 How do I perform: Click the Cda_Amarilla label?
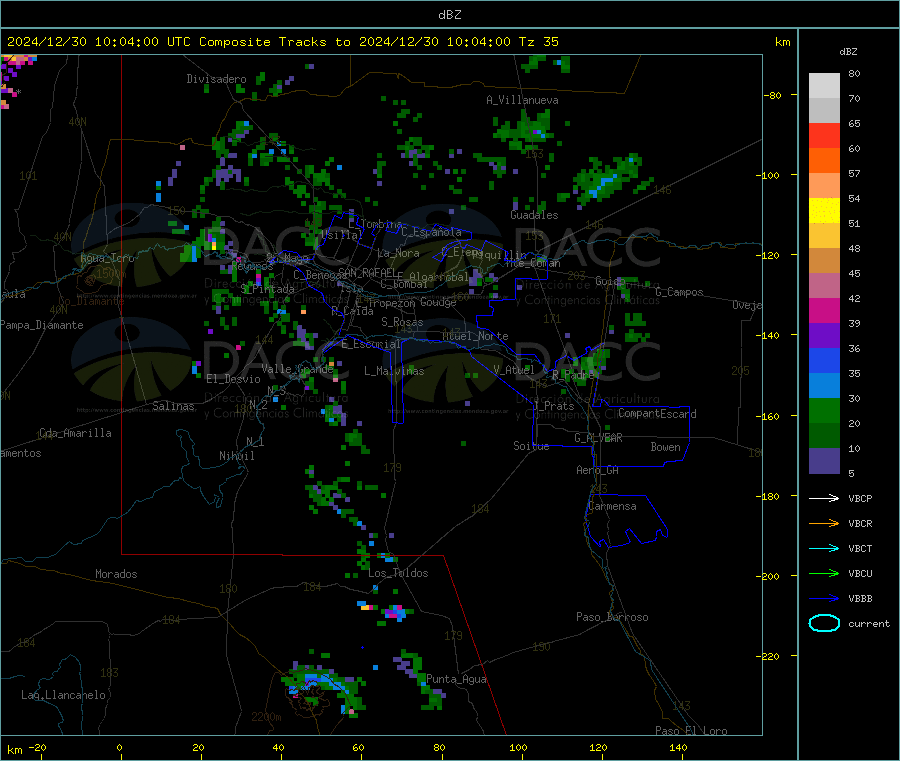(75, 433)
